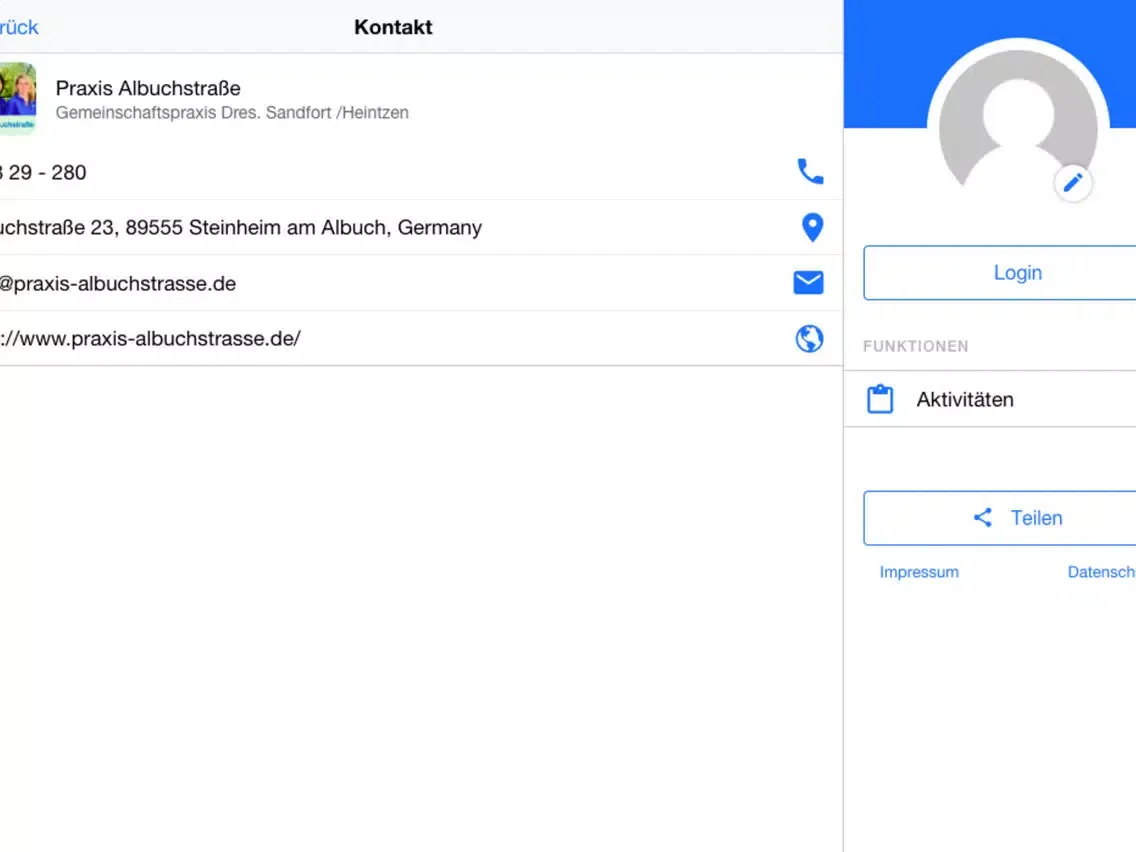1136x852 pixels.
Task: Select the @praxis-albuchstrasse.de email row
Action: click(x=421, y=283)
